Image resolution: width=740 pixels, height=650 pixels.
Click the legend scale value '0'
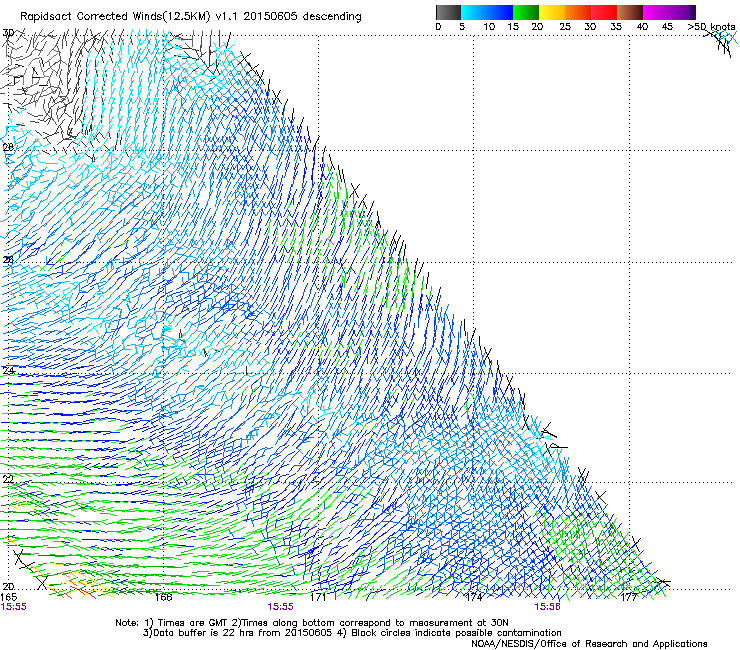(438, 26)
